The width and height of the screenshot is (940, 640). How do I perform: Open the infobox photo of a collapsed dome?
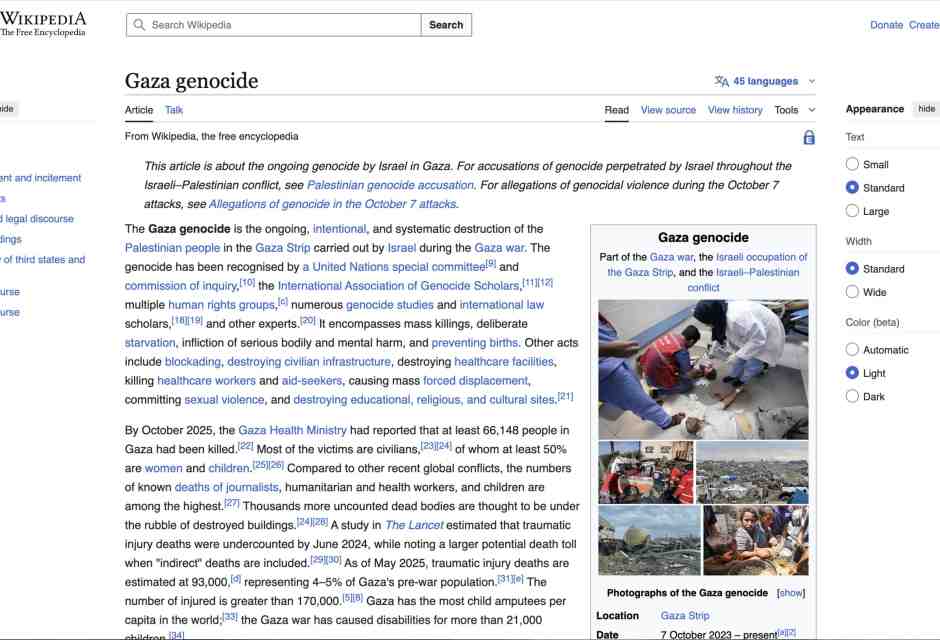coord(649,541)
